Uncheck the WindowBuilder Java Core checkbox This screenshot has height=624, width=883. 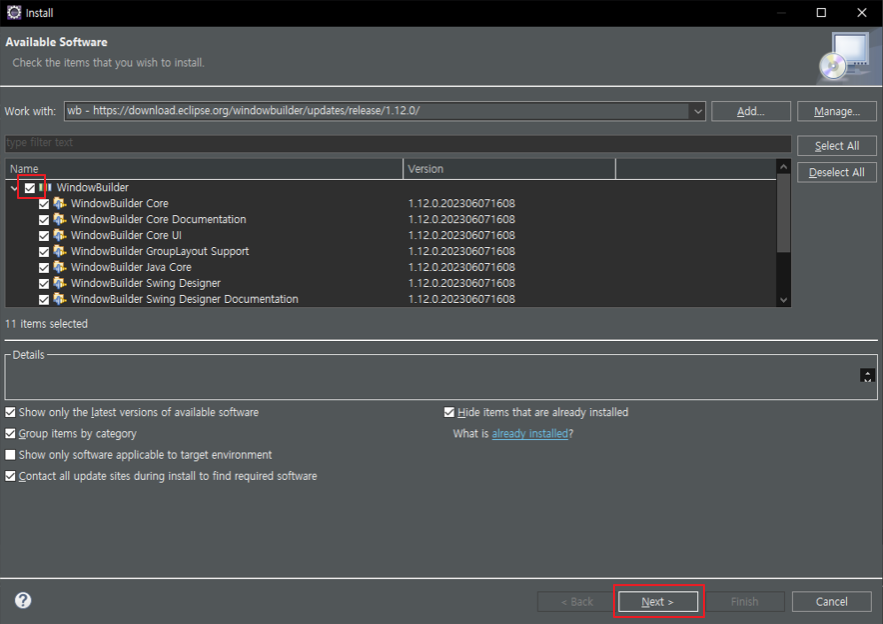(44, 268)
